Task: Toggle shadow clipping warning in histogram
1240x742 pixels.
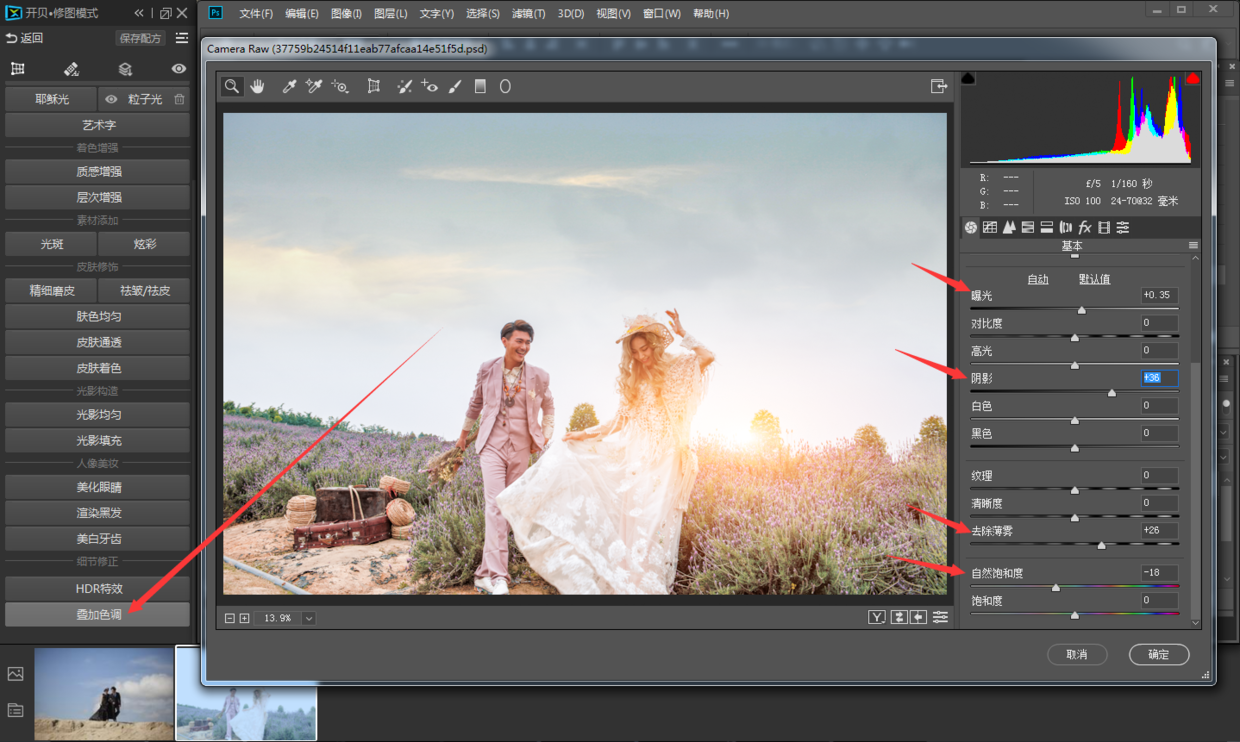Action: 968,79
